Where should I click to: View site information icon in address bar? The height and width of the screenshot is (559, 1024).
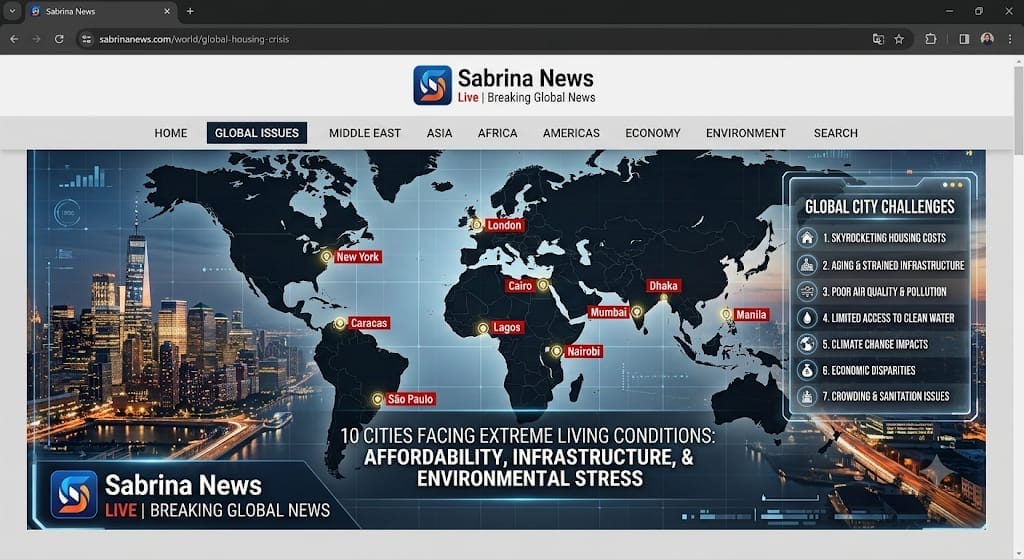click(86, 39)
